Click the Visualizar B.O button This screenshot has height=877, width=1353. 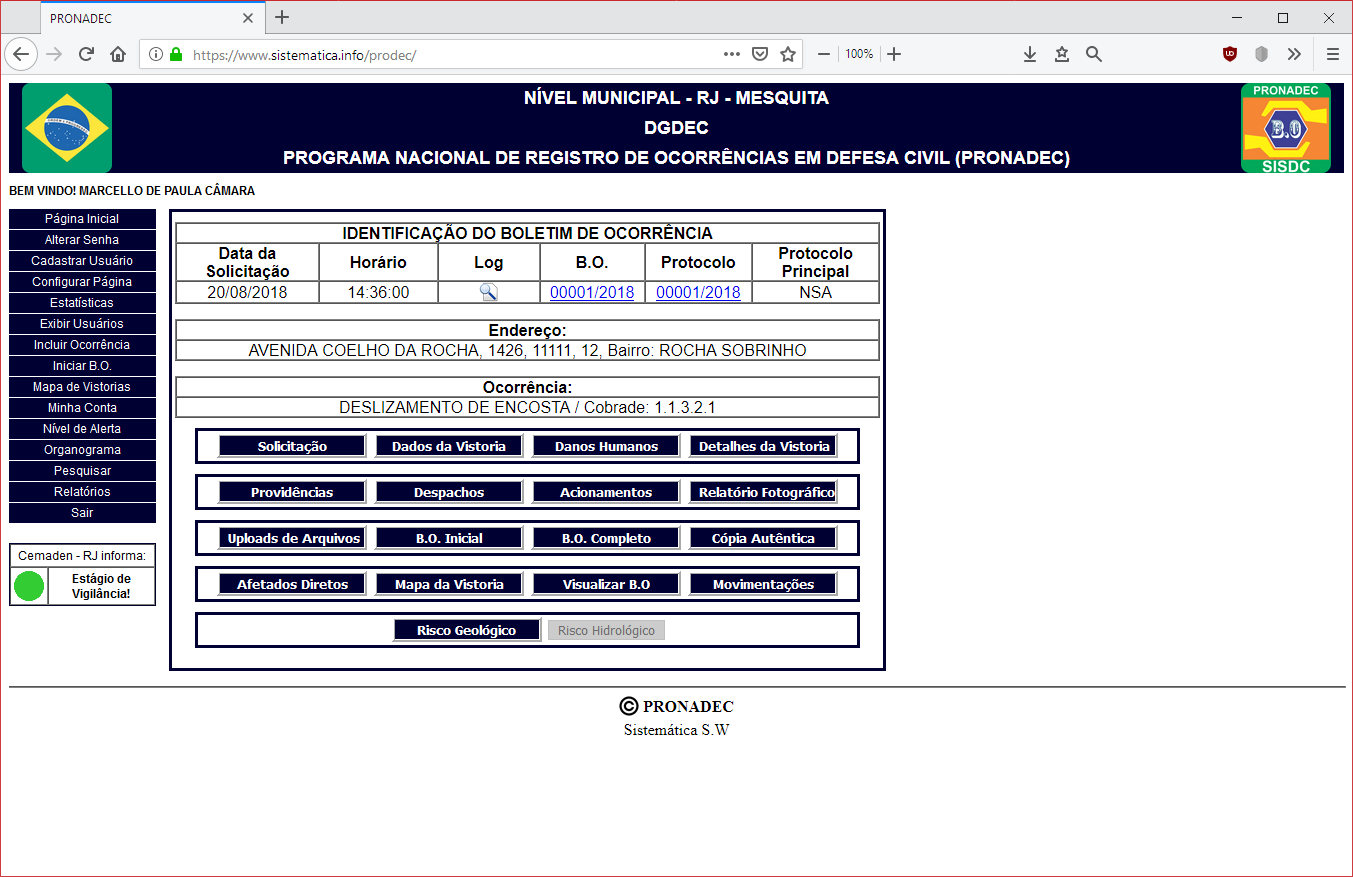(x=606, y=585)
